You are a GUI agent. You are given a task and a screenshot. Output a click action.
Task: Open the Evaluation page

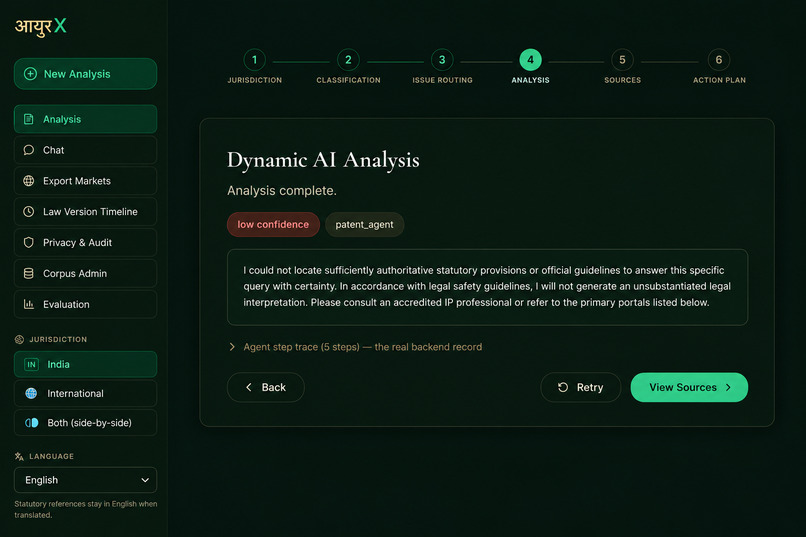pyautogui.click(x=85, y=304)
